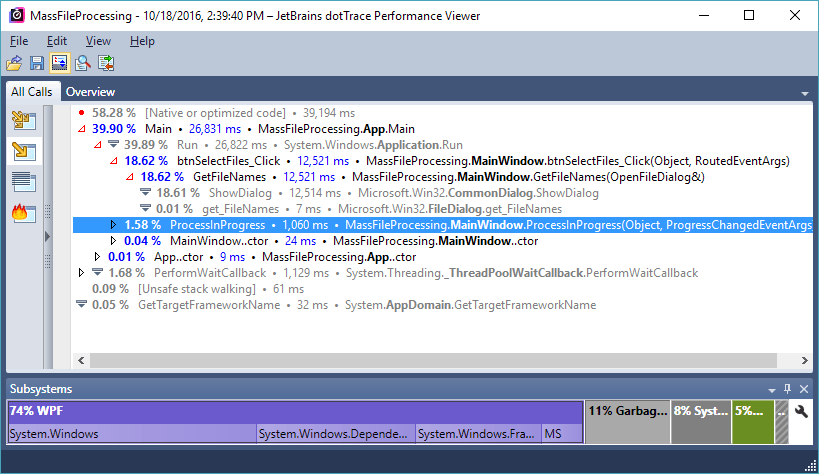The image size is (819, 474).
Task: Open the Edit menu
Action: (56, 41)
